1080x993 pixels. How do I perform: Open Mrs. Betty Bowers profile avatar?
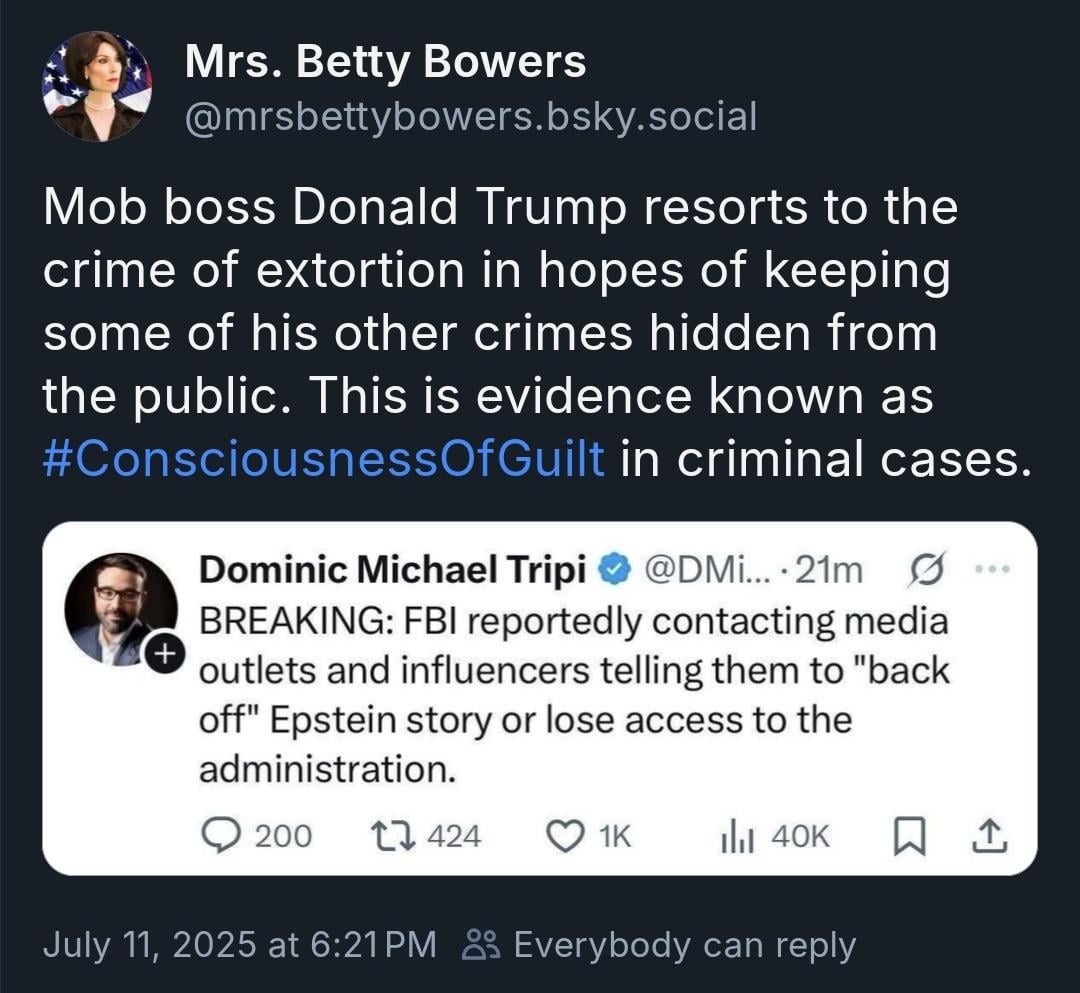point(96,86)
